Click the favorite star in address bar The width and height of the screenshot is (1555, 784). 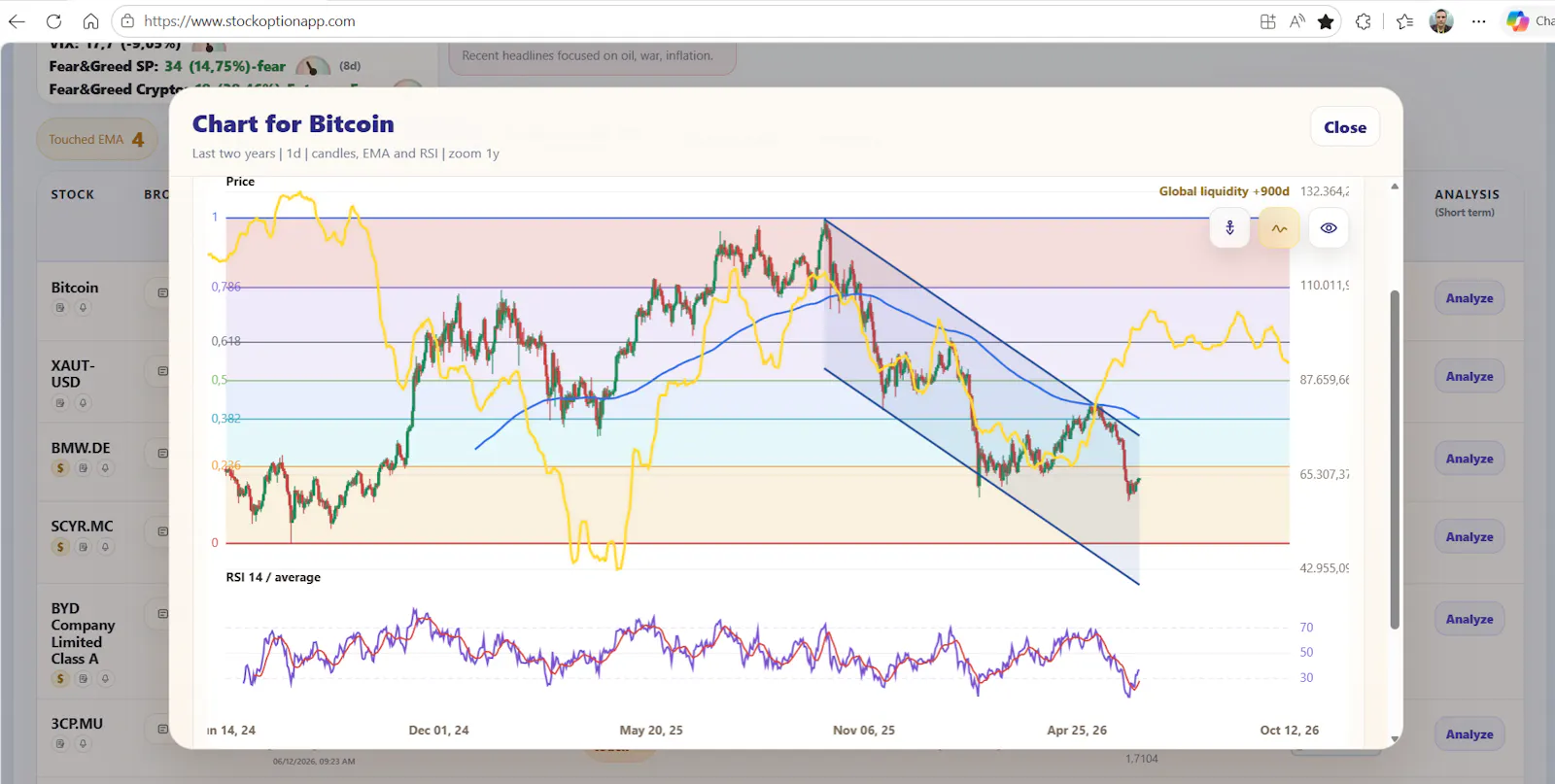click(1326, 21)
